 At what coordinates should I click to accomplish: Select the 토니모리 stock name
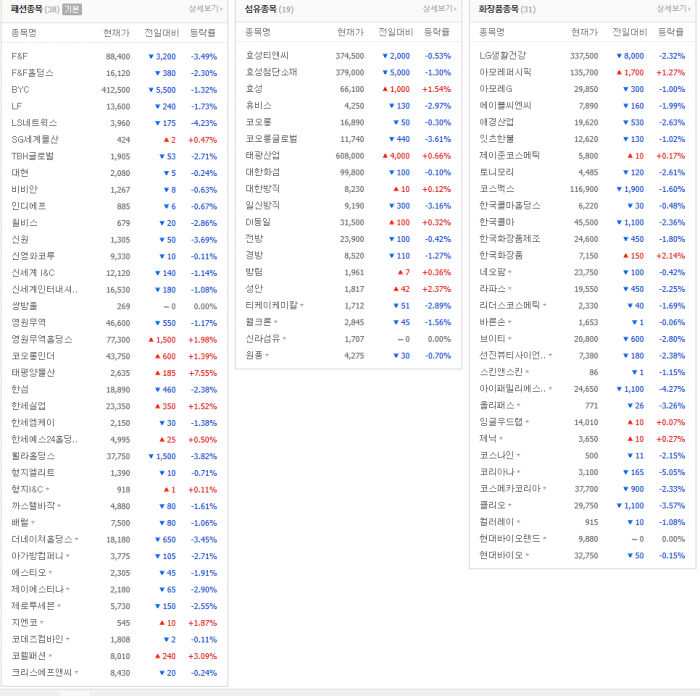tap(496, 172)
